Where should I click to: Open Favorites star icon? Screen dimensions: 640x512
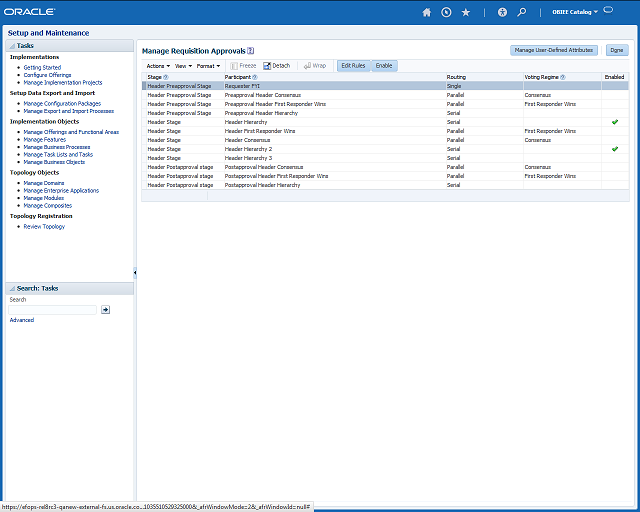tap(466, 12)
